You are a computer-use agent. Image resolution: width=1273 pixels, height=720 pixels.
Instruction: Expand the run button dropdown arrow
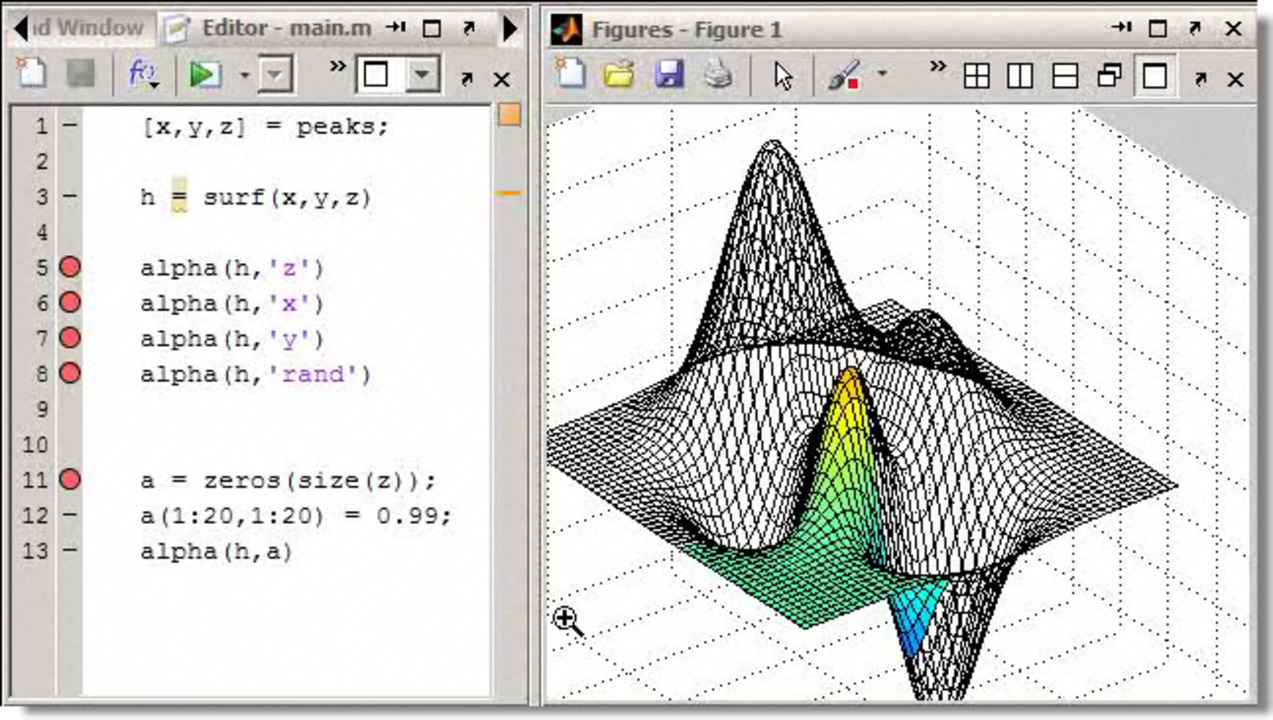coord(244,75)
